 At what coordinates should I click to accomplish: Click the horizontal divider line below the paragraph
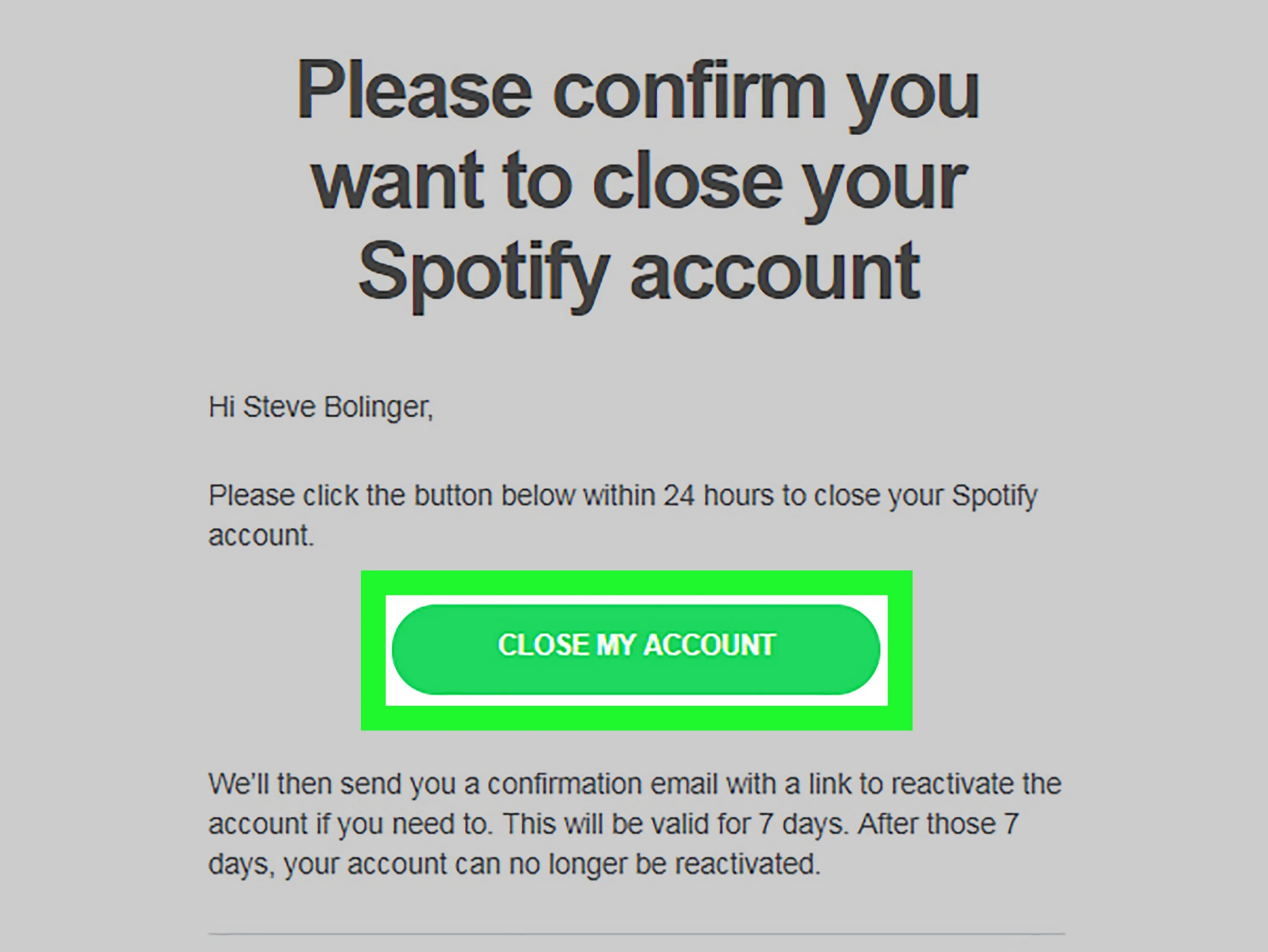coord(636,934)
